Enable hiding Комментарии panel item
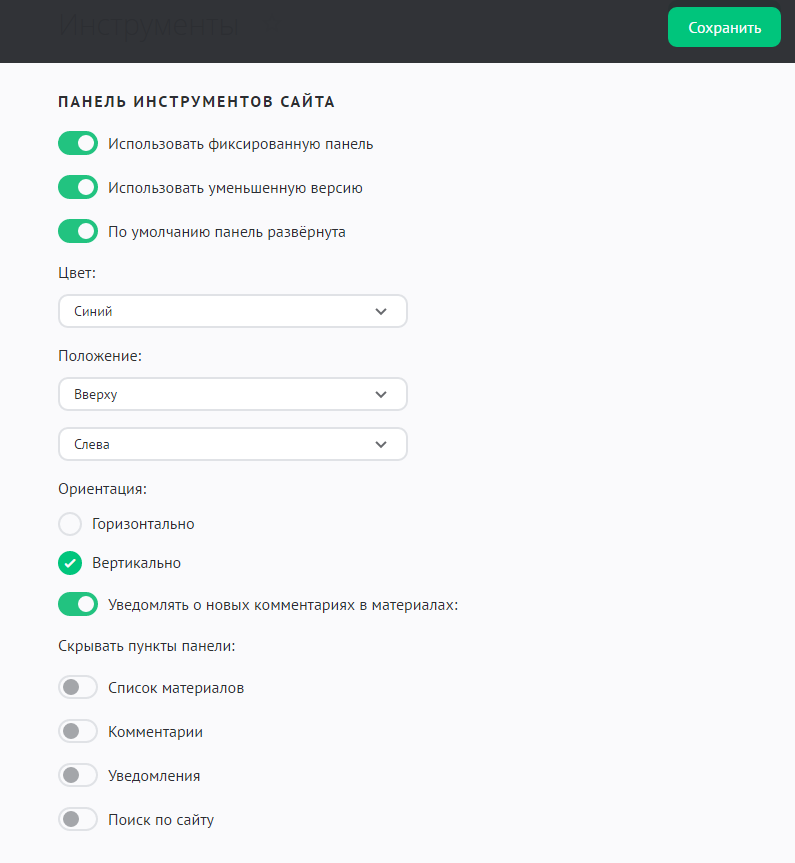This screenshot has width=795, height=863. pyautogui.click(x=78, y=732)
